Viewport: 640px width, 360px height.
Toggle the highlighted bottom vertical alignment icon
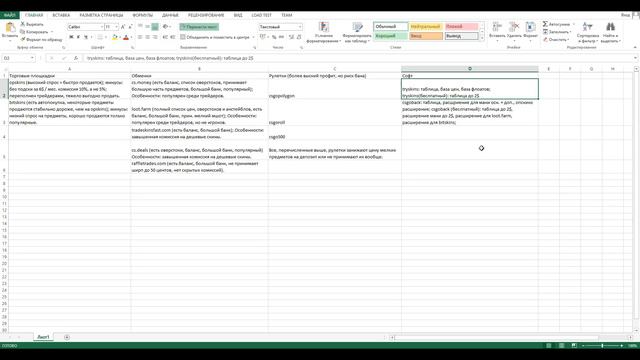click(x=155, y=27)
